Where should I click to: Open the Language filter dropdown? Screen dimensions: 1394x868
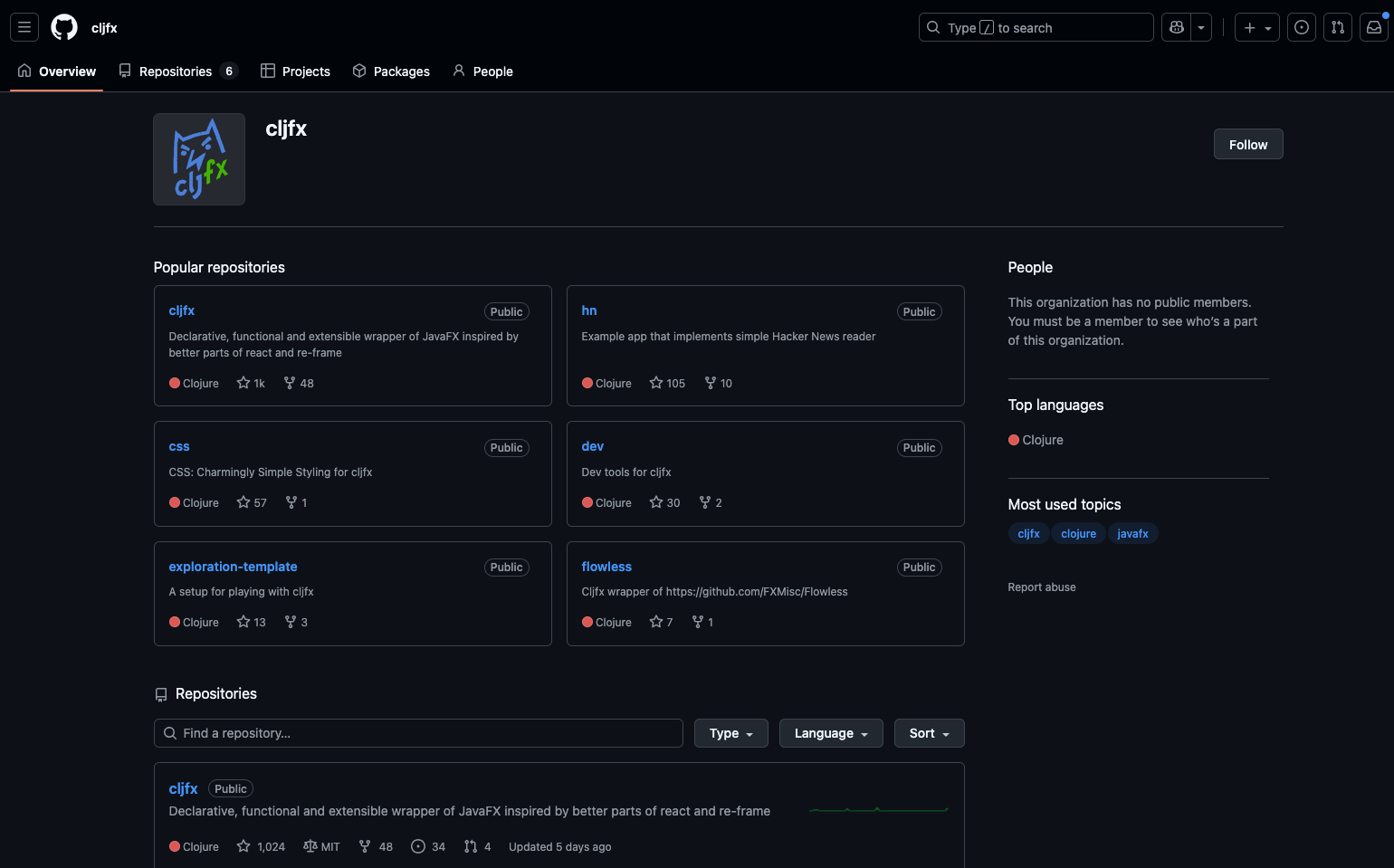(831, 733)
